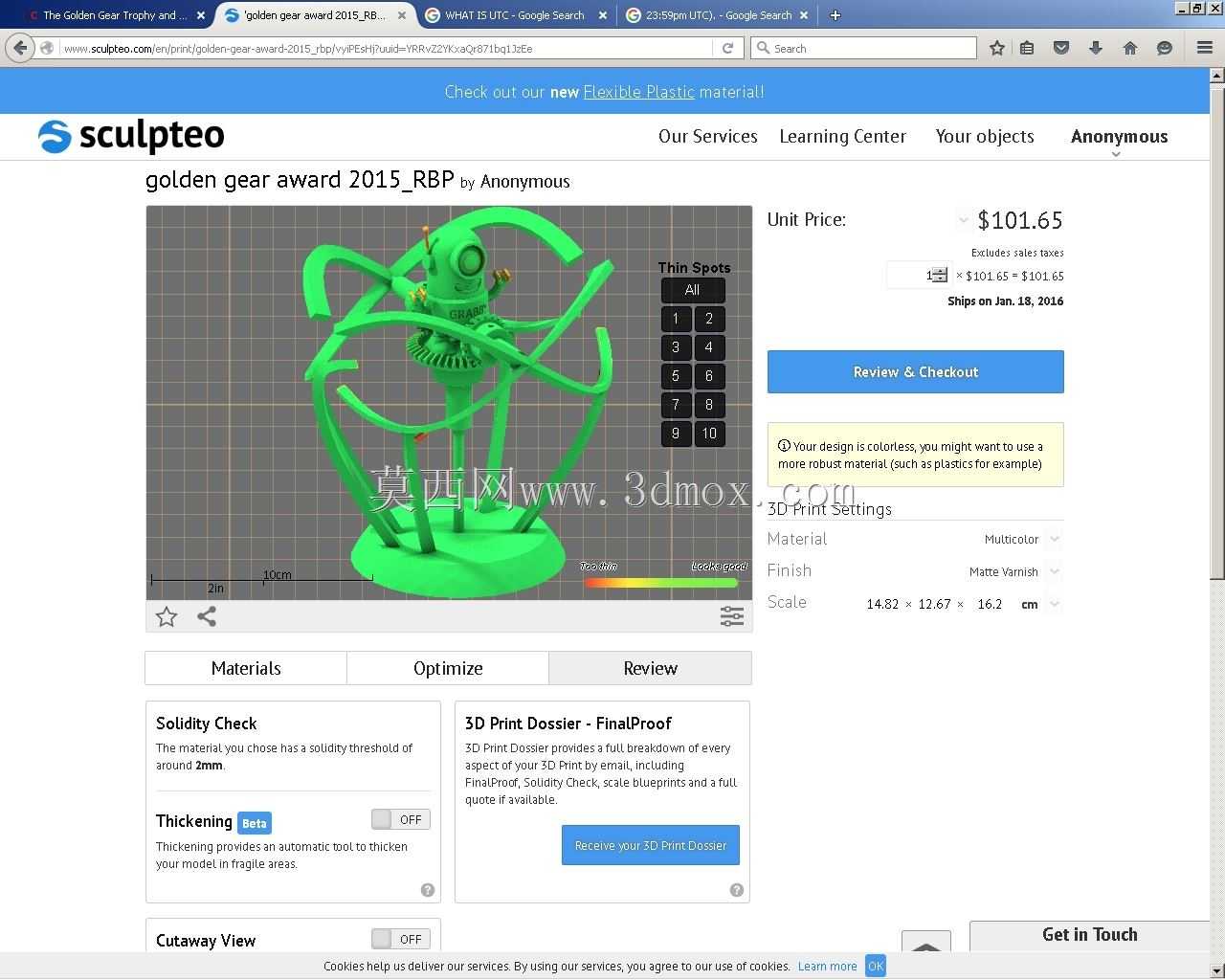
Task: Expand the unit price currency dropdown
Action: (x=963, y=220)
